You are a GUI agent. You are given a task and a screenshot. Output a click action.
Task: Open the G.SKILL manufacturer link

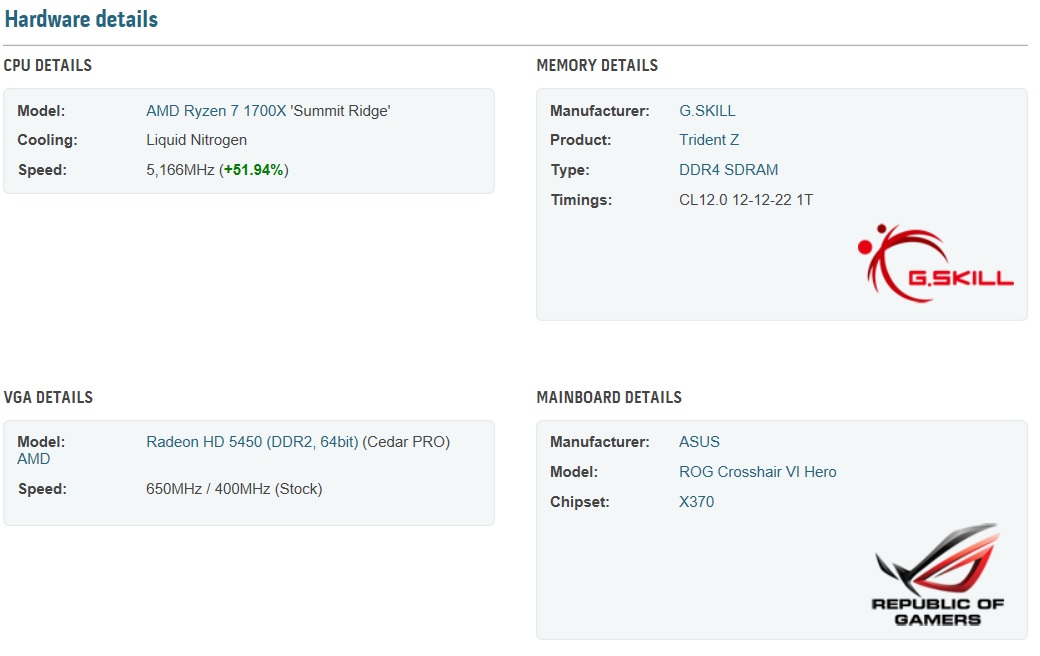click(707, 111)
